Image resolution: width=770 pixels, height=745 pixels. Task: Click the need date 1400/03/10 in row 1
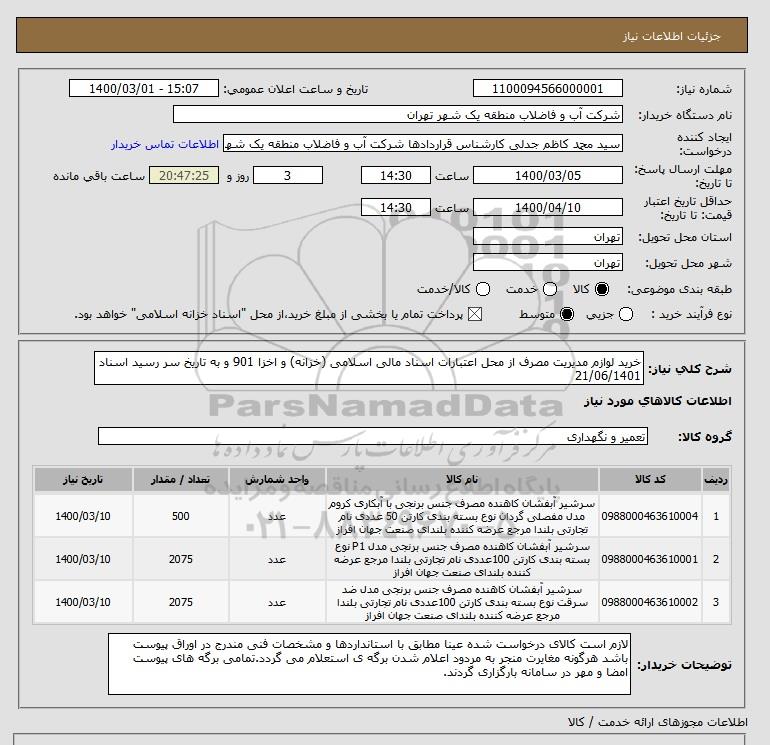83,516
